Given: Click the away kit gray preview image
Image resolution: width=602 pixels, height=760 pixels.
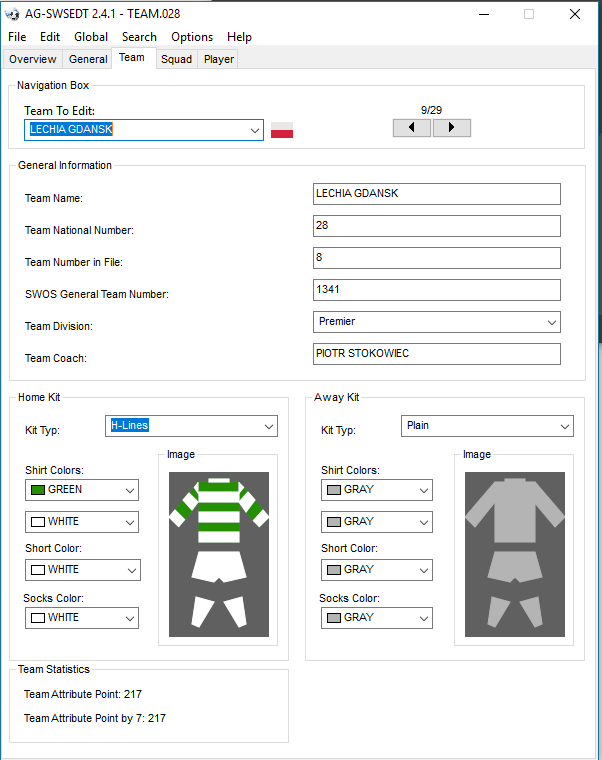Looking at the screenshot, I should [x=515, y=554].
